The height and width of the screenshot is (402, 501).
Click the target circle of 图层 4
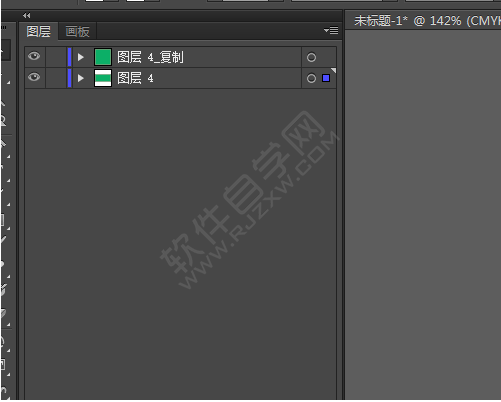tap(311, 78)
